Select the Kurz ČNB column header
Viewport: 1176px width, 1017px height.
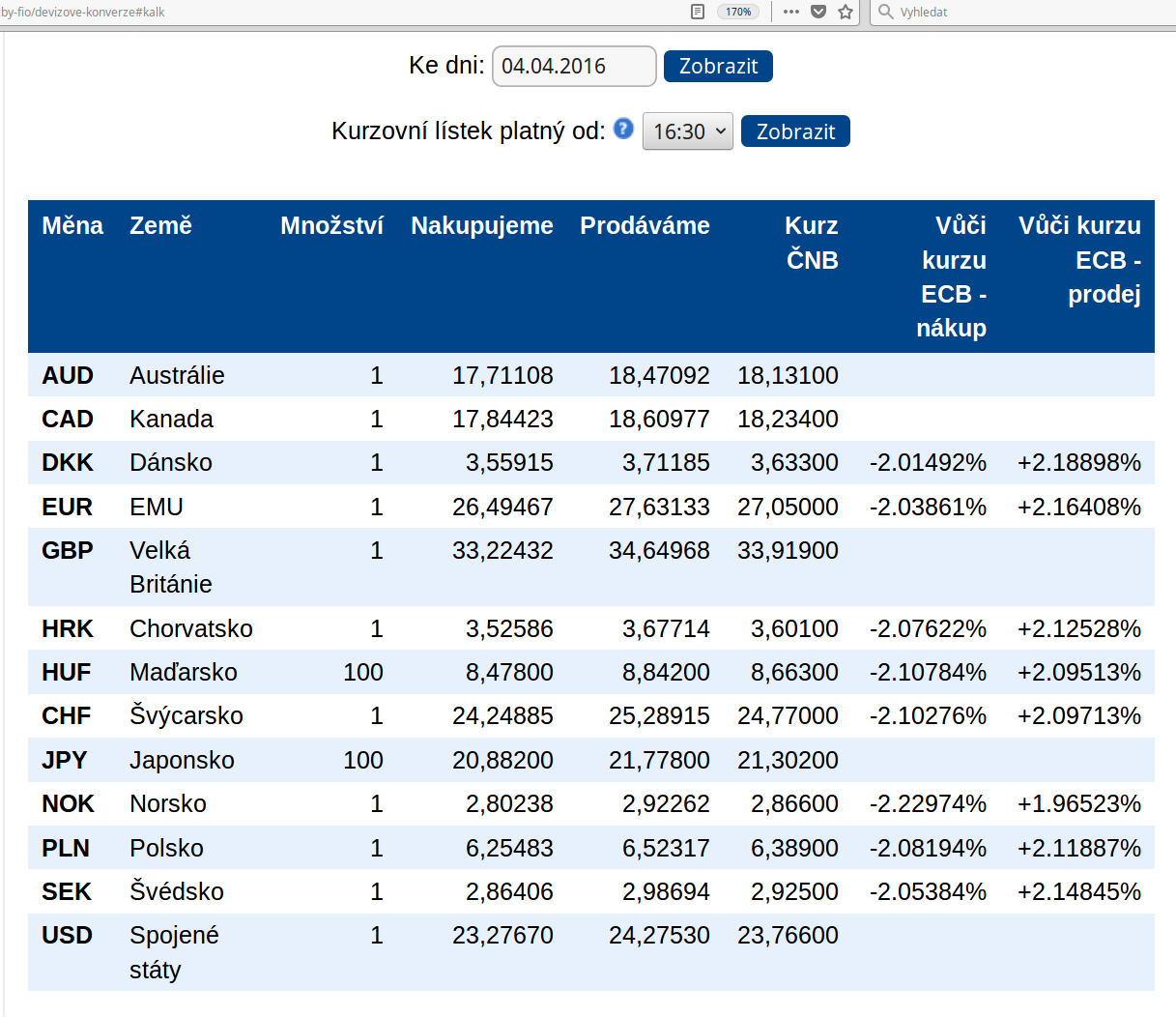point(812,243)
